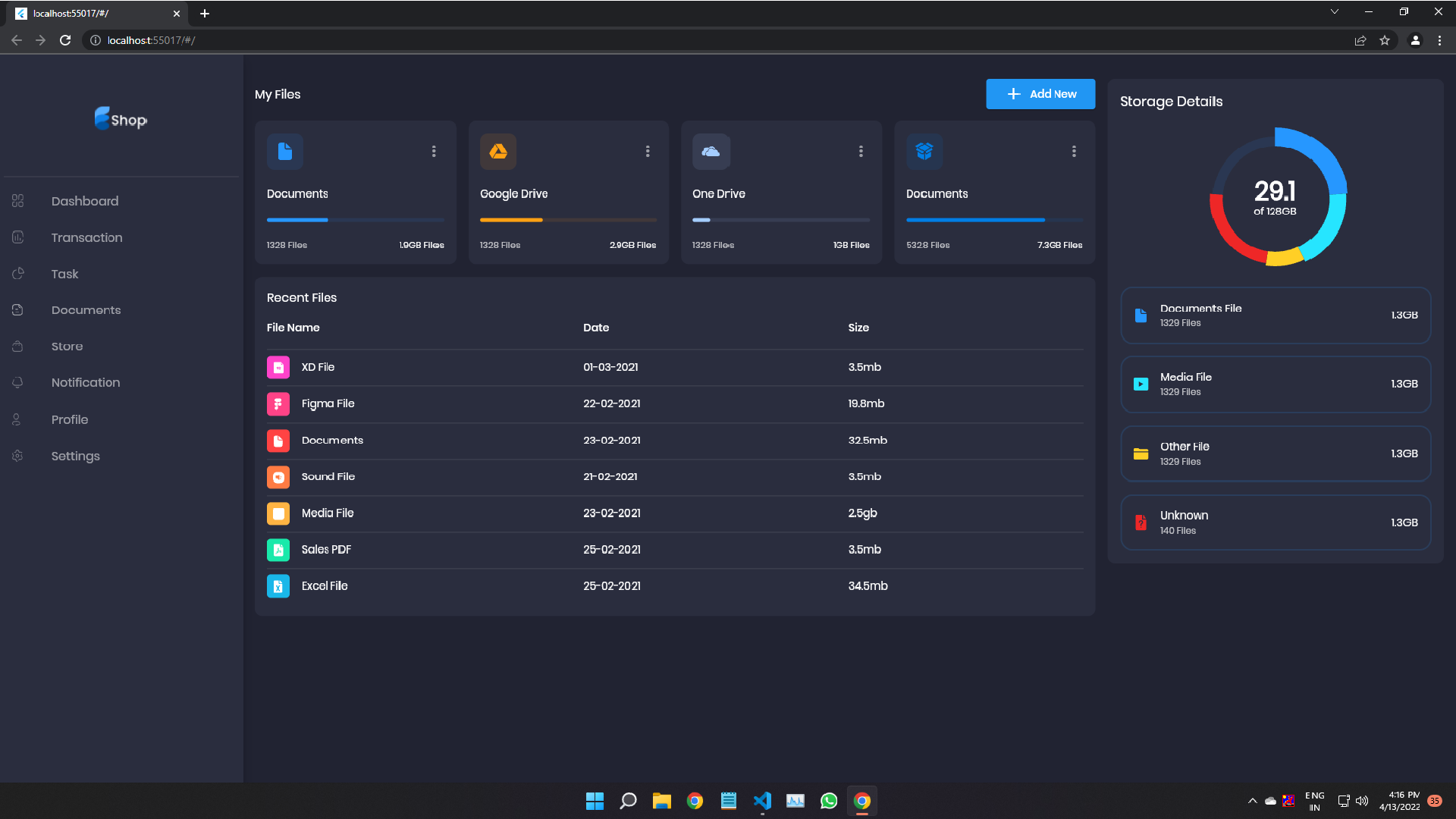Click the XD File icon

coord(278,367)
